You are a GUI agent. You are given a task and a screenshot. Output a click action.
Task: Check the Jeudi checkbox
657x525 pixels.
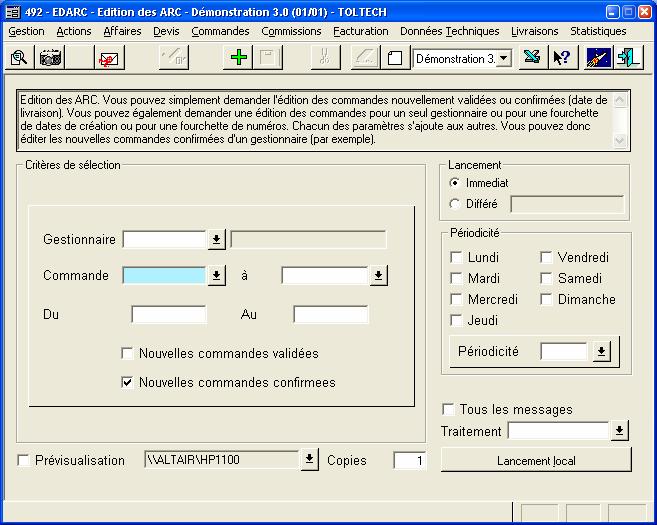456,320
